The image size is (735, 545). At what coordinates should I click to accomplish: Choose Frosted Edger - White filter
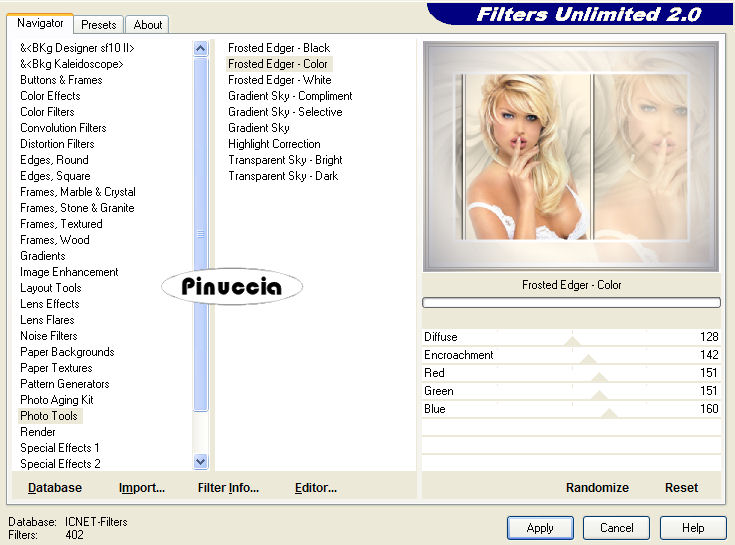coord(280,80)
